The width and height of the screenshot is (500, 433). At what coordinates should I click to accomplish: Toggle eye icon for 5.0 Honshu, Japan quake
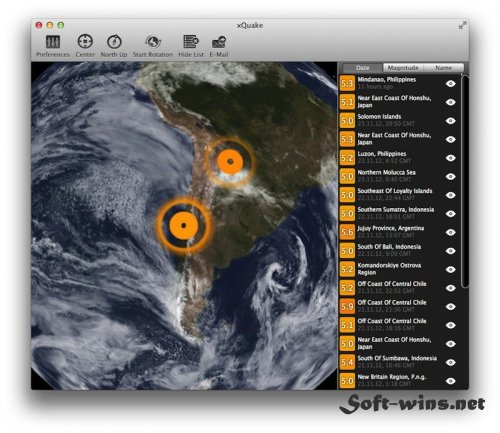click(x=451, y=344)
